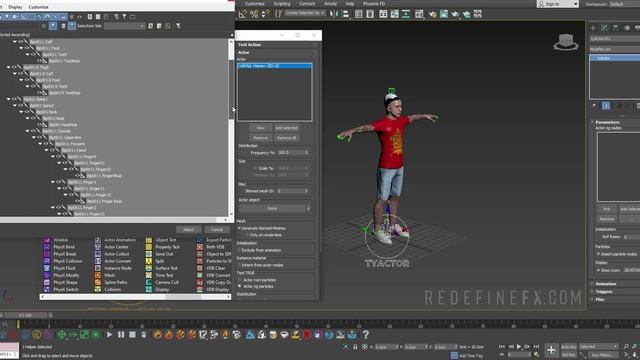Pick the Actor Convert operator icon
640x360 pixels.
click(x=98, y=261)
